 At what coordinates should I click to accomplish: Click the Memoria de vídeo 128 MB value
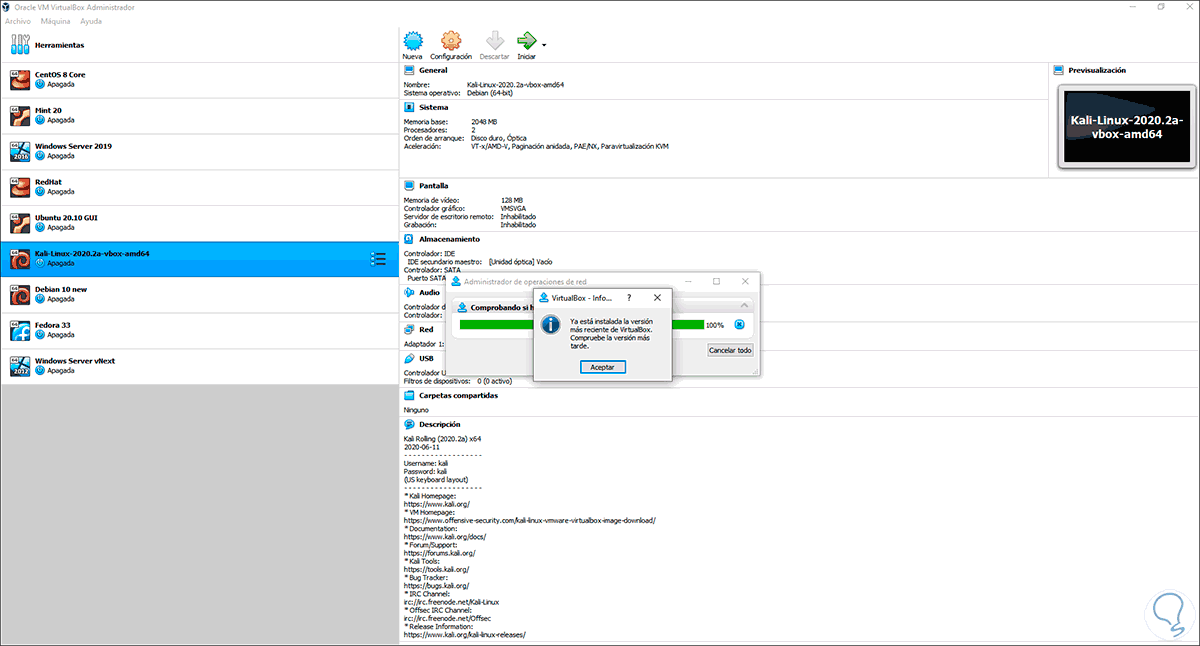511,200
